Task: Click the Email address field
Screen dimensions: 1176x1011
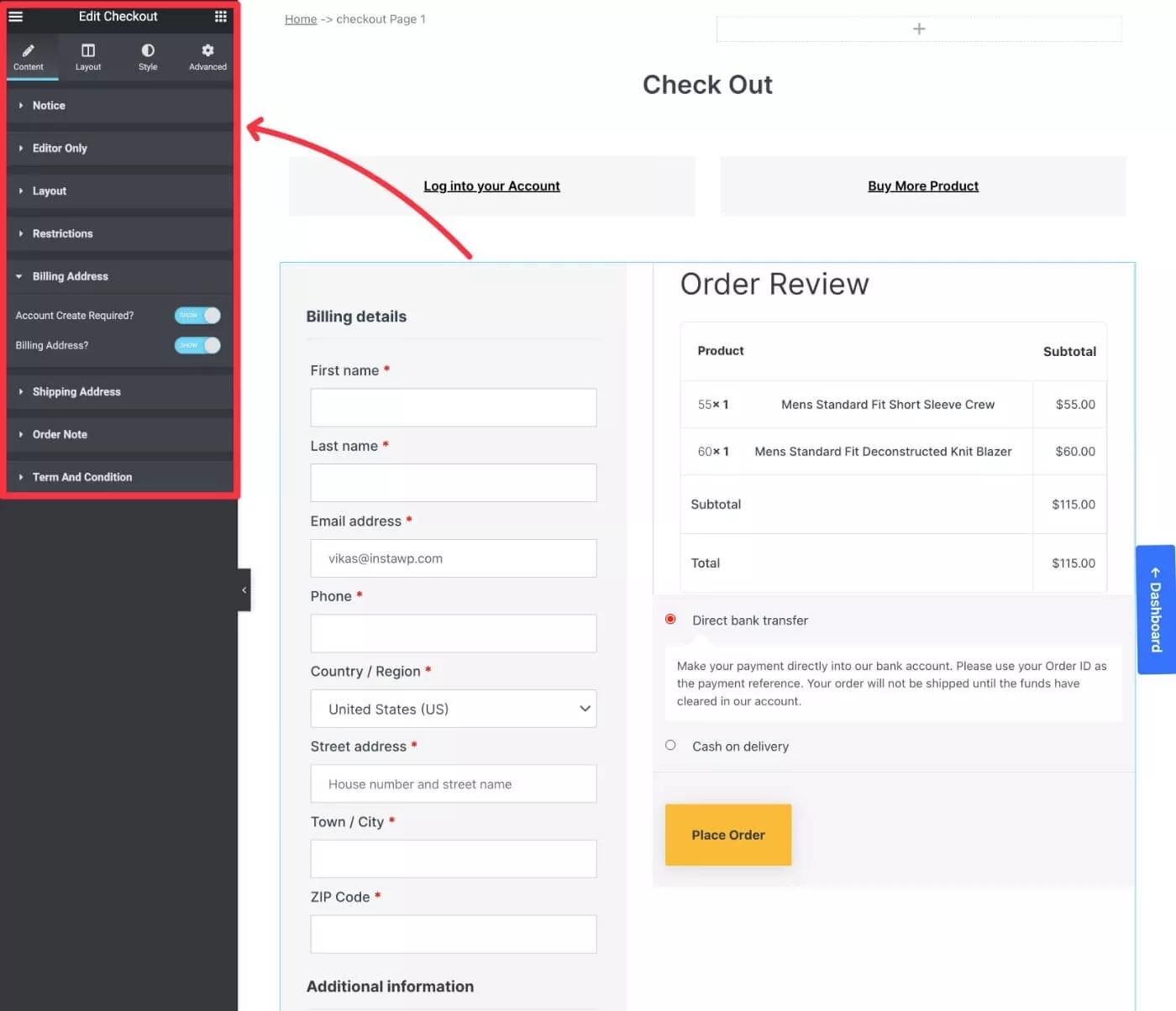Action: pyautogui.click(x=454, y=558)
